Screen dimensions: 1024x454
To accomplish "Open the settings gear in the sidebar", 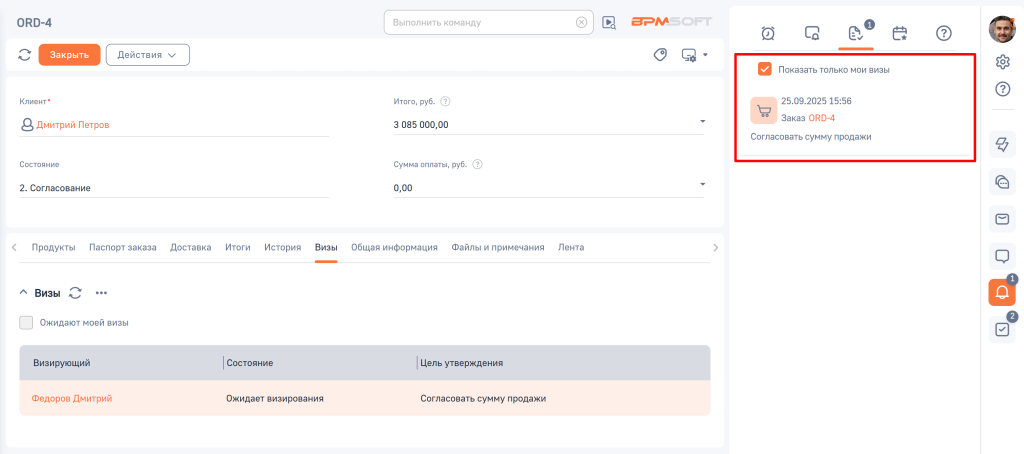I will click(x=1002, y=62).
